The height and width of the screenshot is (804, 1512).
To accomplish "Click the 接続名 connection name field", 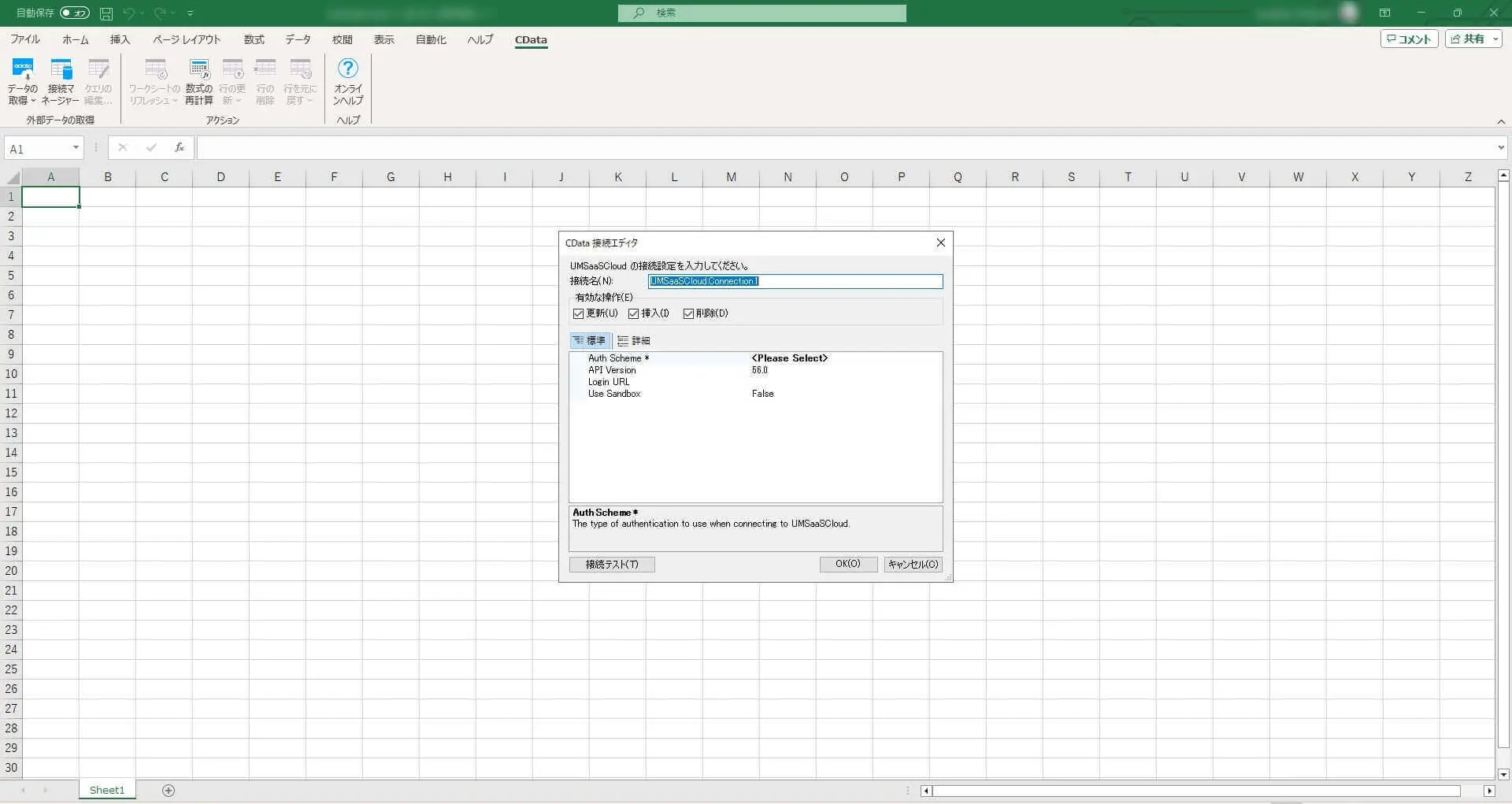I will 795,282.
